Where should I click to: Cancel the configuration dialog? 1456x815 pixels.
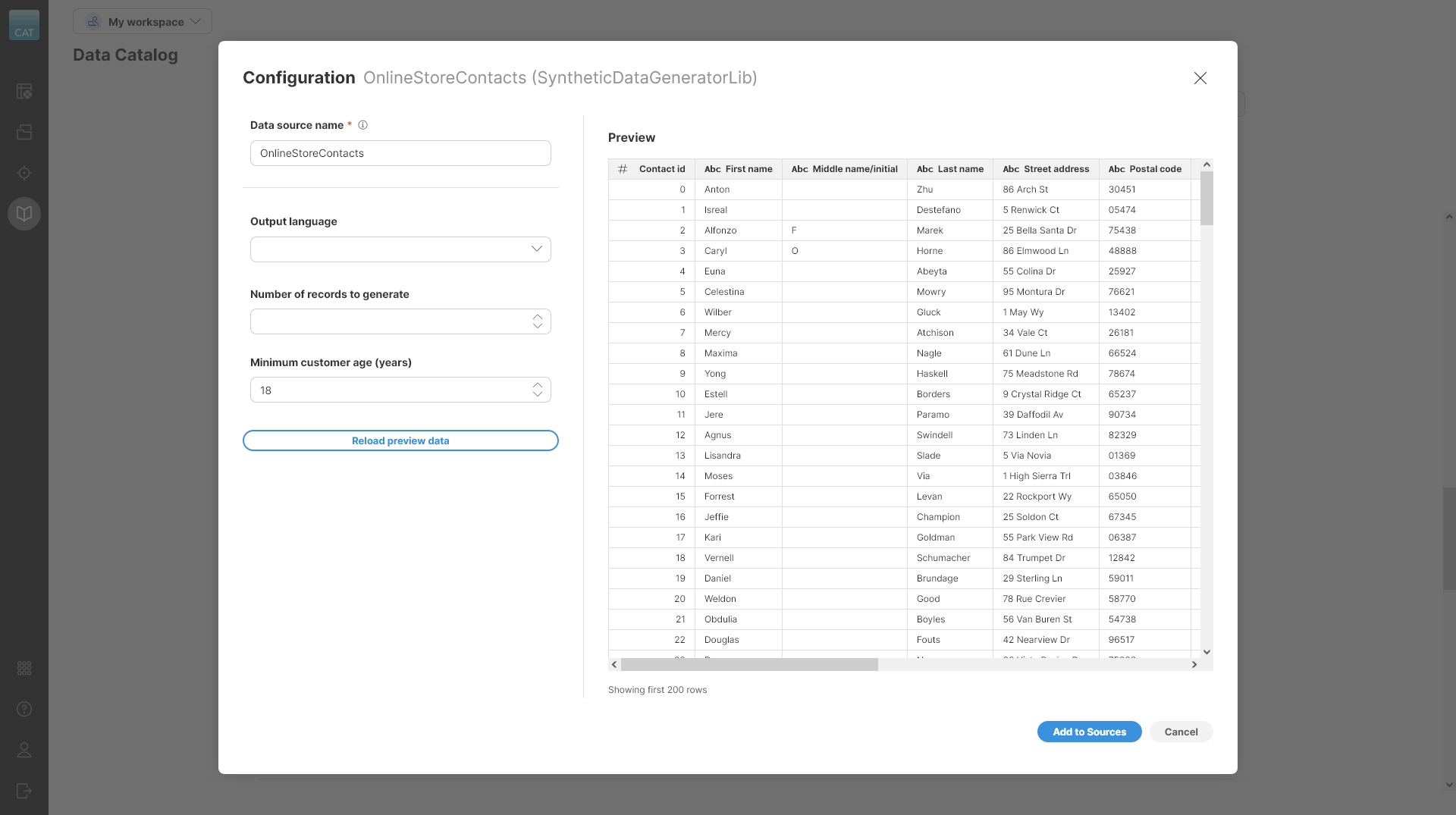point(1181,732)
